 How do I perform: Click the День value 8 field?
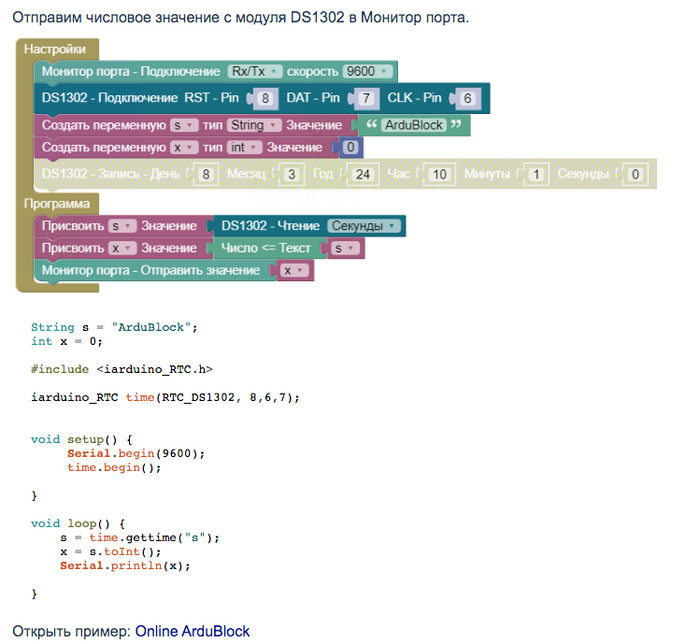[206, 174]
